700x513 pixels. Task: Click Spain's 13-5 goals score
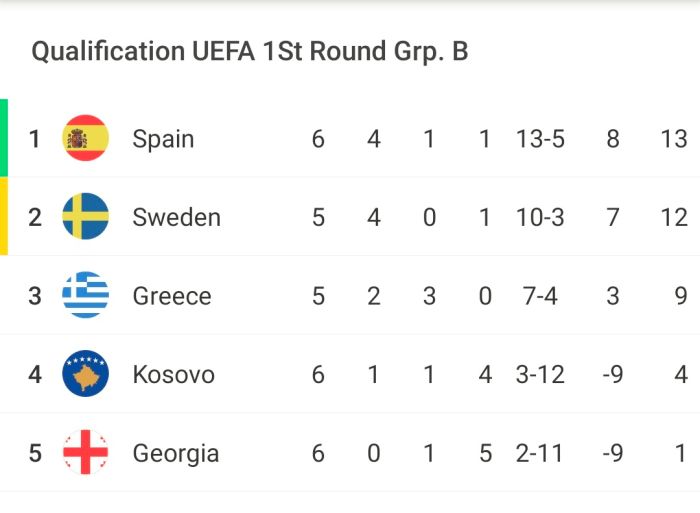[540, 139]
